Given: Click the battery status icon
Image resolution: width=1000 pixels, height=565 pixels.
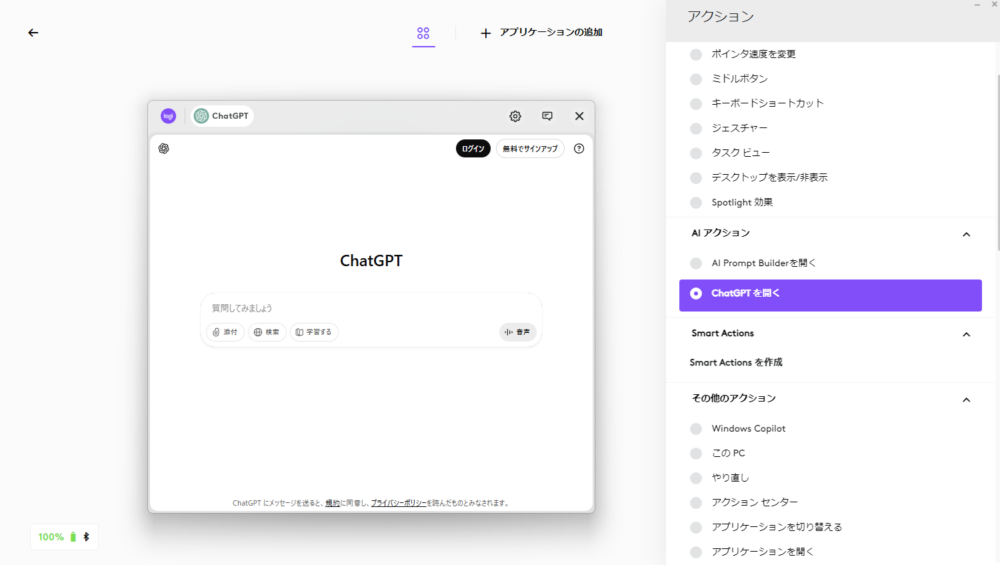Looking at the screenshot, I should pyautogui.click(x=73, y=537).
